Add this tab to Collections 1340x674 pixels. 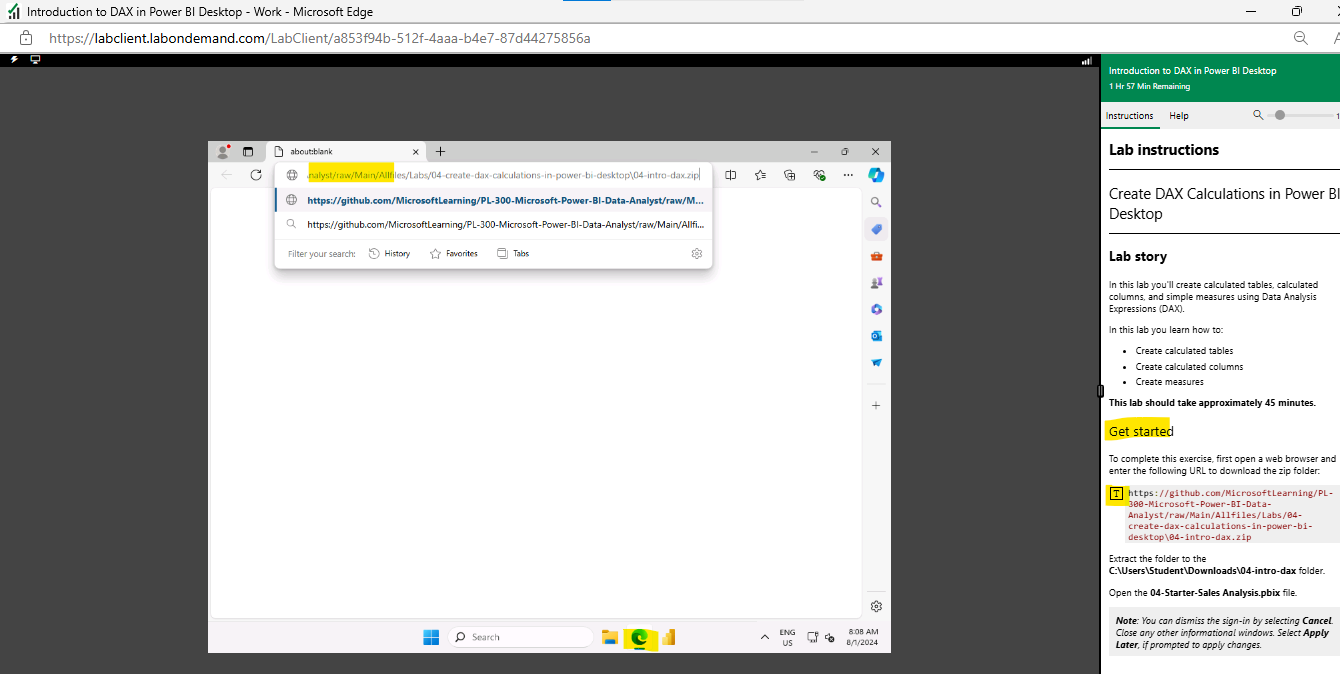(789, 174)
